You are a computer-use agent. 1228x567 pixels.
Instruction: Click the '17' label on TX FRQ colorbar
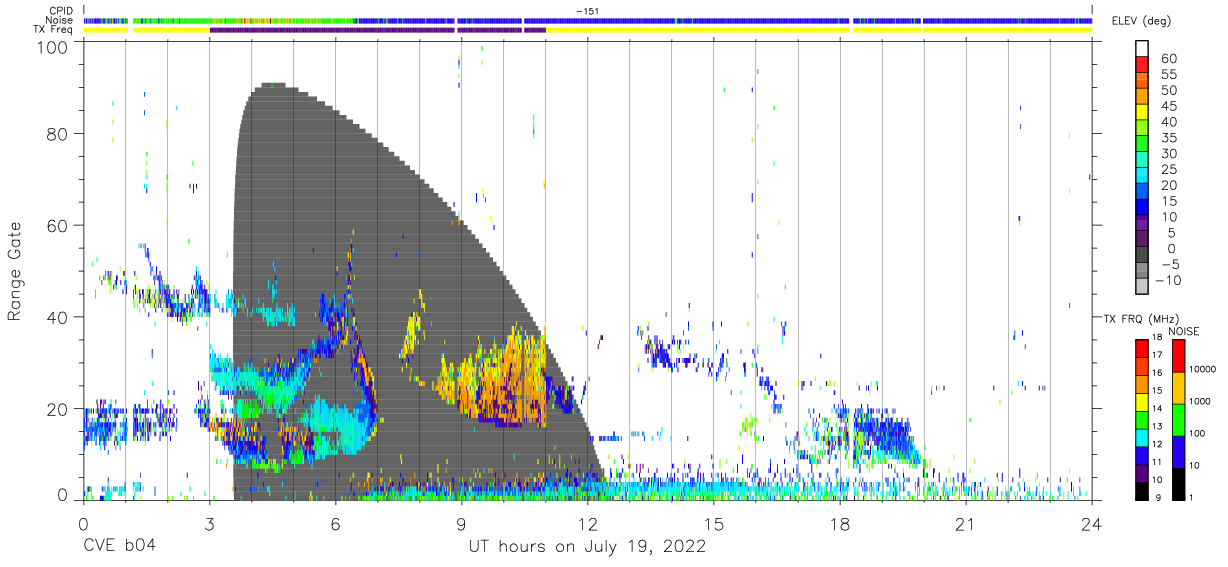[x=1155, y=355]
